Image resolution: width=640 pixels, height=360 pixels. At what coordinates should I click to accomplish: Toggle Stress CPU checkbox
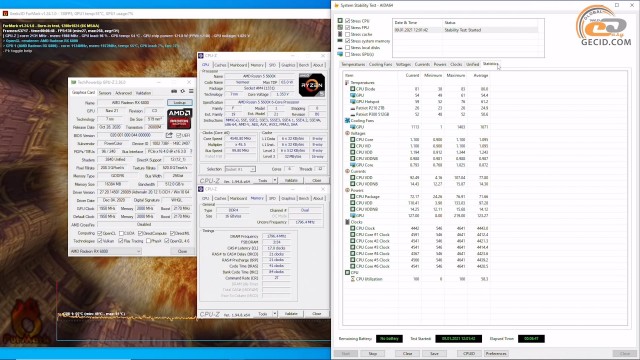point(347,20)
